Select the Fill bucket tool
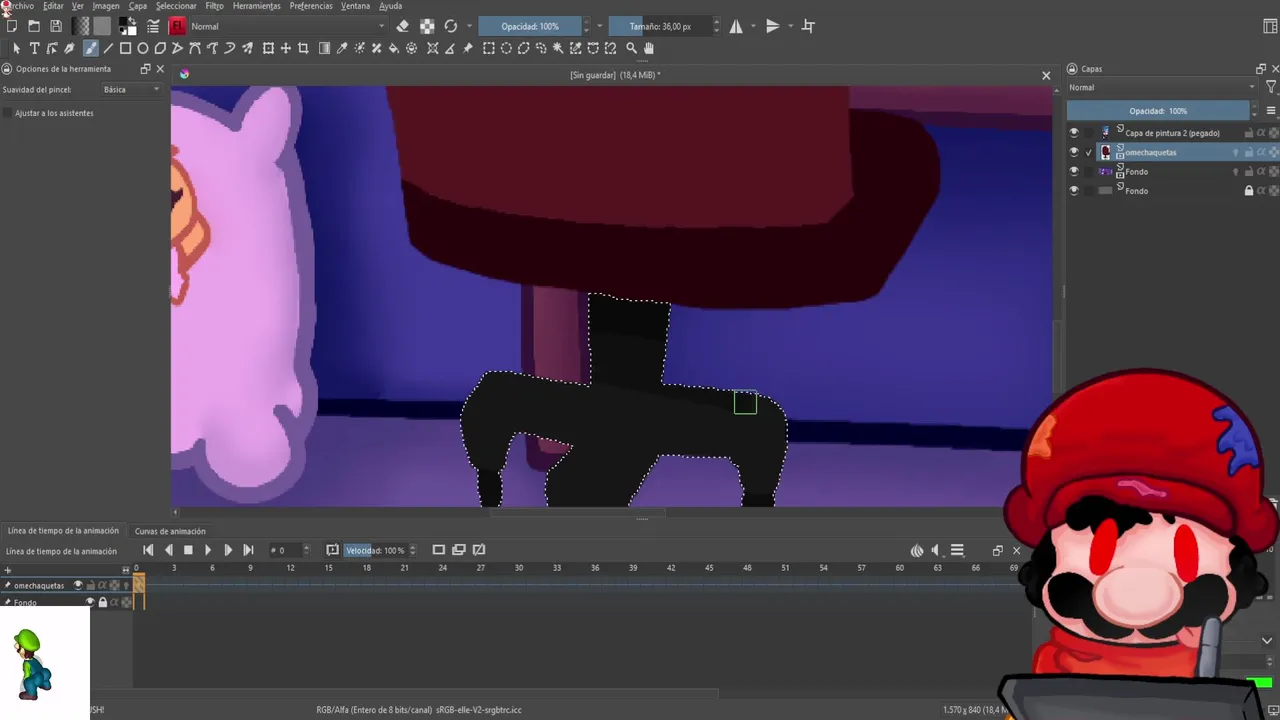Image resolution: width=1280 pixels, height=720 pixels. (394, 48)
